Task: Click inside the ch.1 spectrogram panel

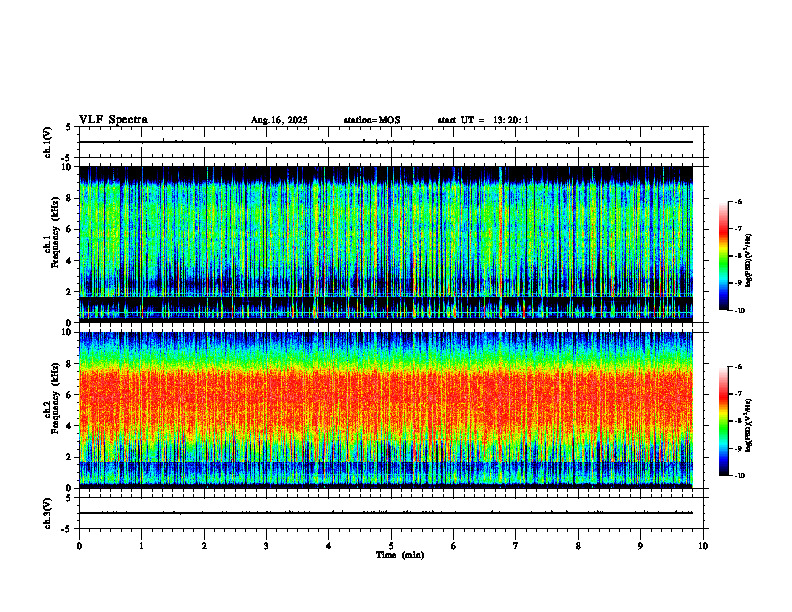Action: pyautogui.click(x=386, y=244)
